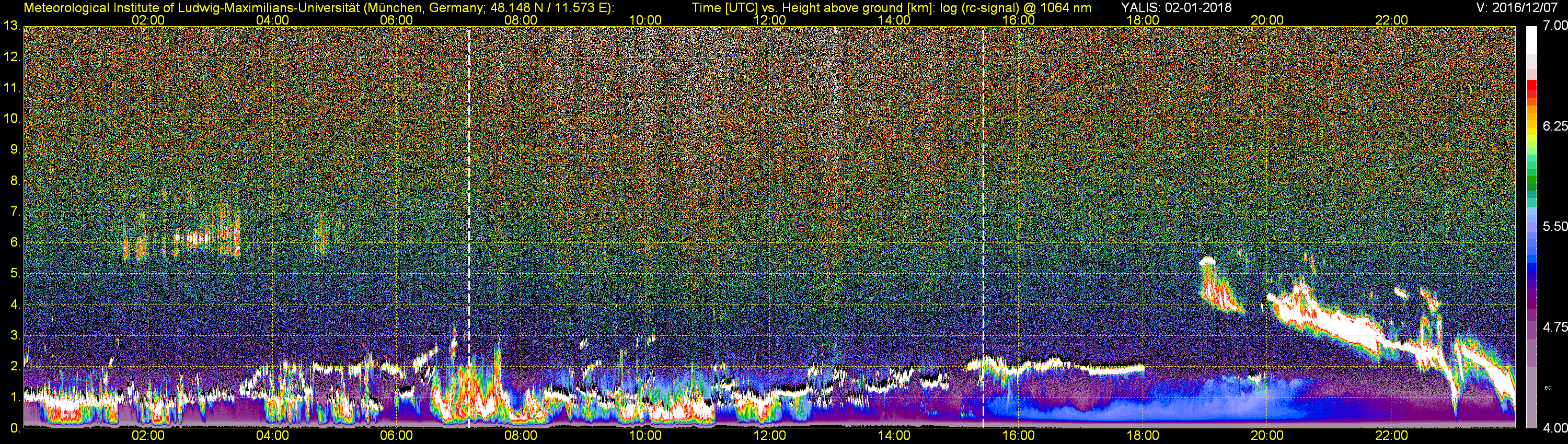Click the 02:00 label on the bottom time axis
1568x444 pixels.
click(x=148, y=436)
